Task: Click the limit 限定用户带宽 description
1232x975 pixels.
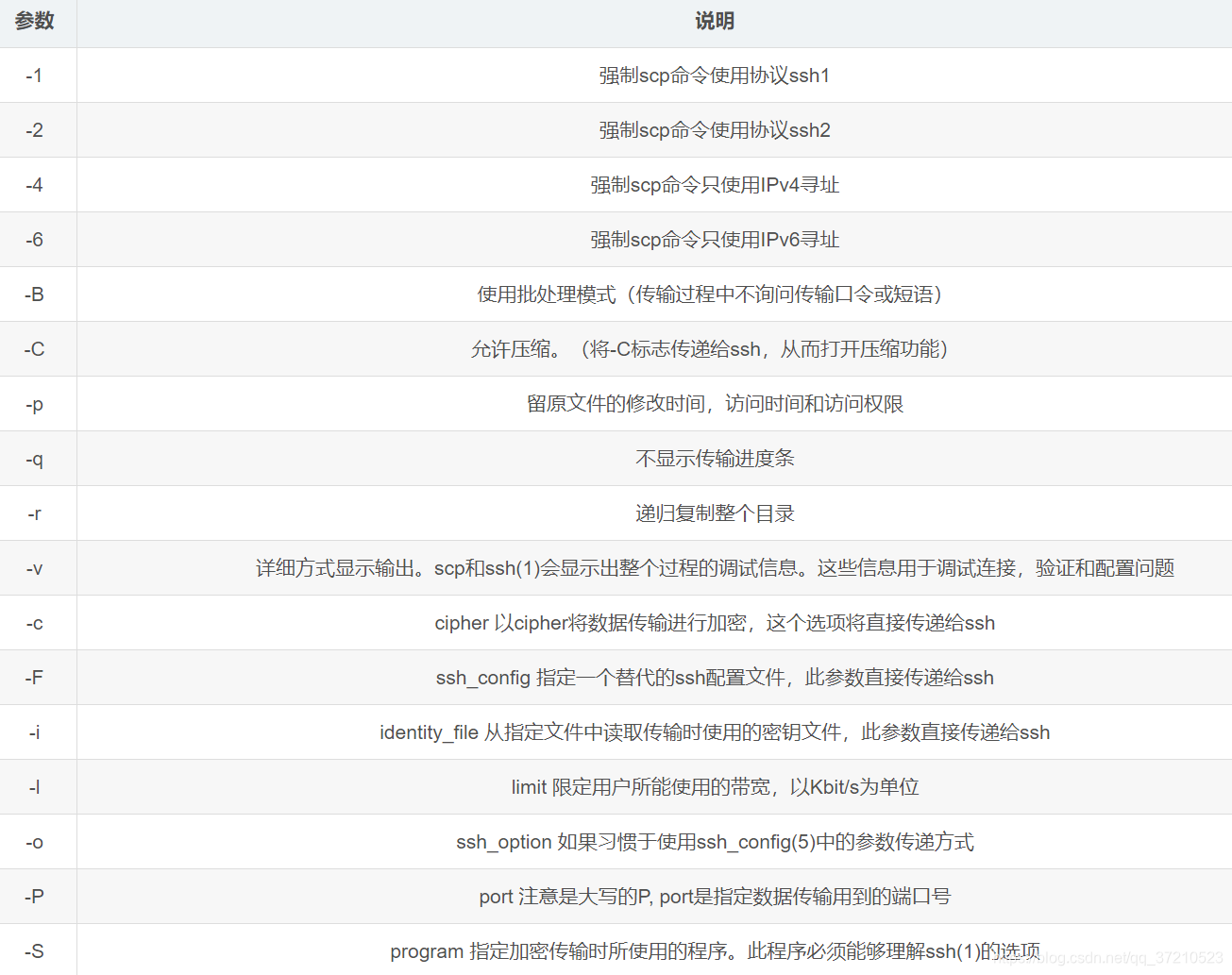Action: [715, 787]
